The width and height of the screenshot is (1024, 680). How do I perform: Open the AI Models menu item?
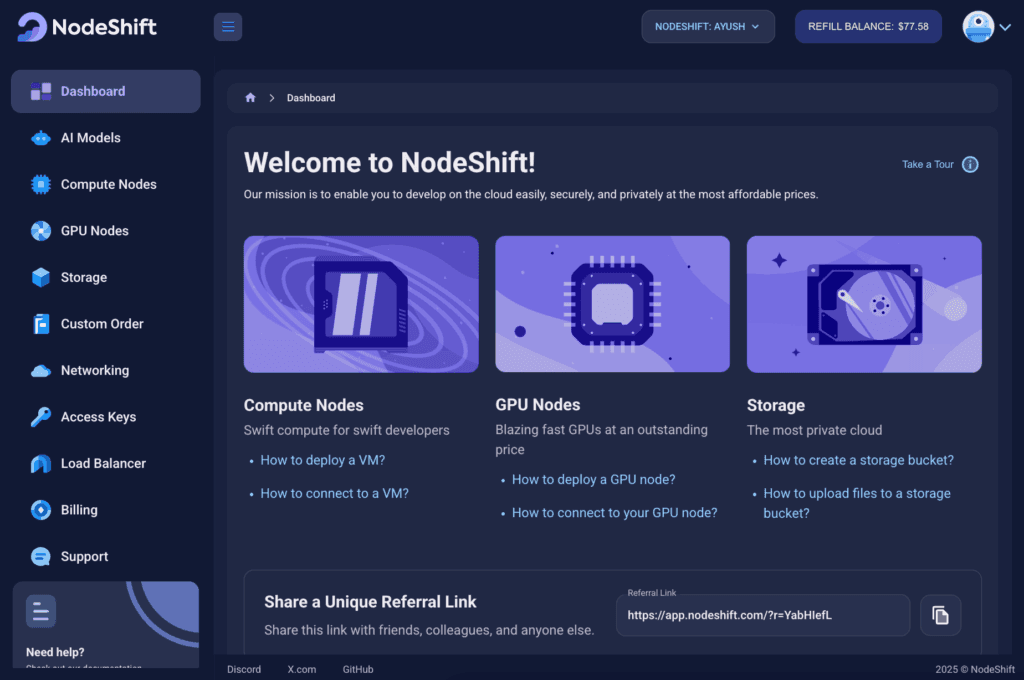(106, 138)
